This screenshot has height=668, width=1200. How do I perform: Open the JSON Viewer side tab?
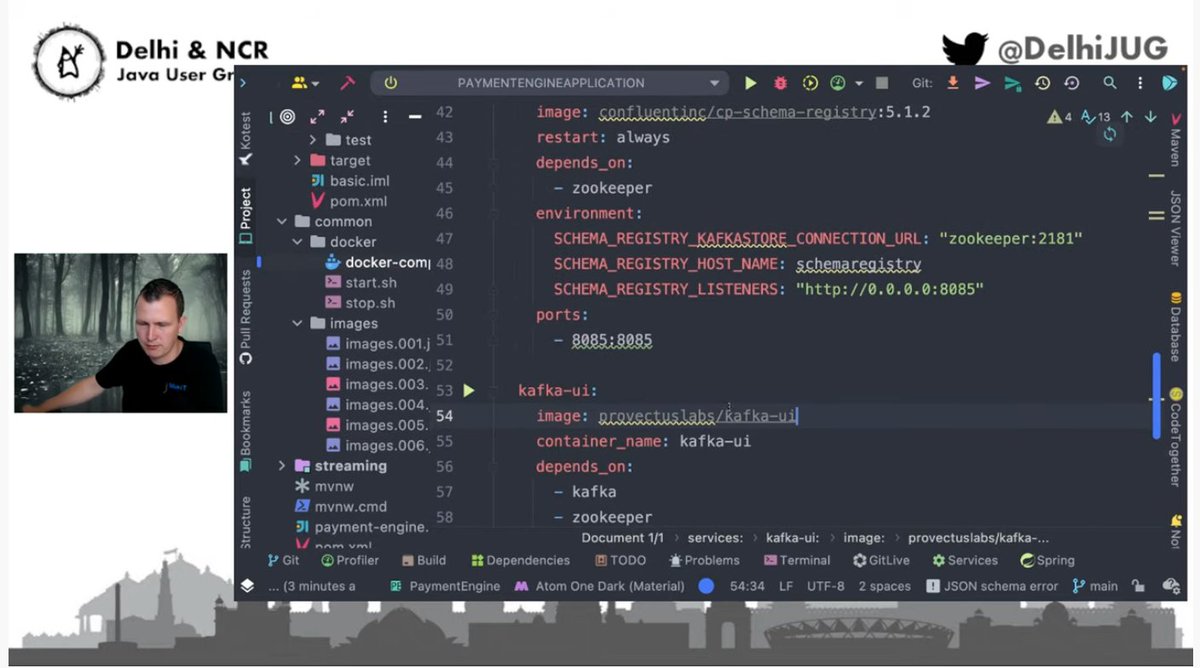pyautogui.click(x=1175, y=229)
